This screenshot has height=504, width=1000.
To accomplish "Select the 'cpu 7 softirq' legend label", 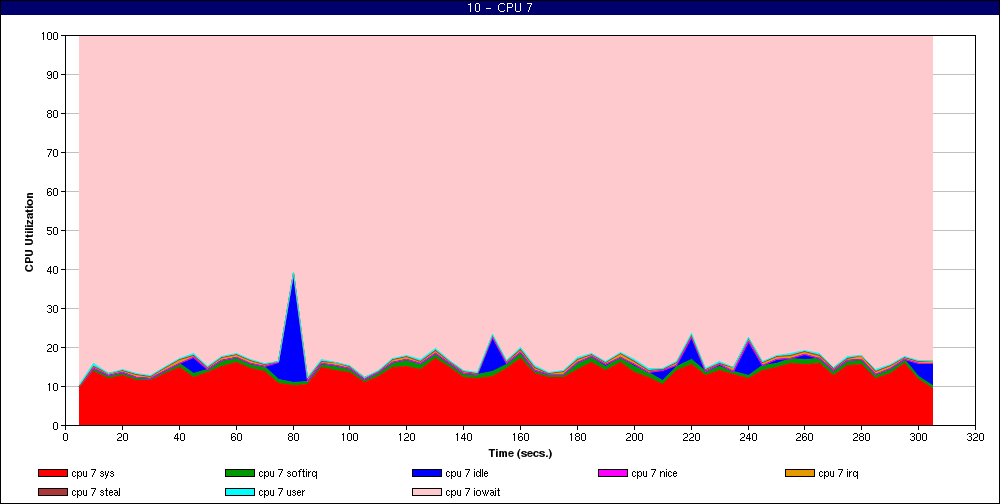I will (288, 473).
